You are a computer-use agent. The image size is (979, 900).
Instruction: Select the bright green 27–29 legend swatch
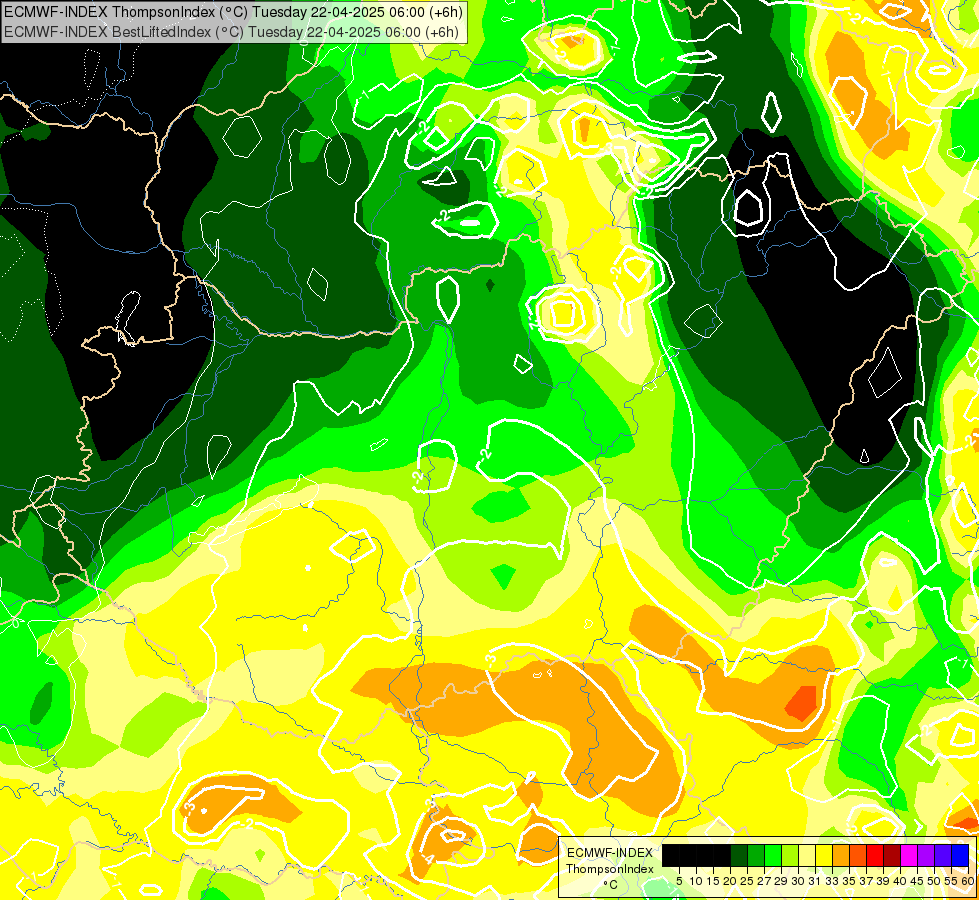[x=773, y=856]
